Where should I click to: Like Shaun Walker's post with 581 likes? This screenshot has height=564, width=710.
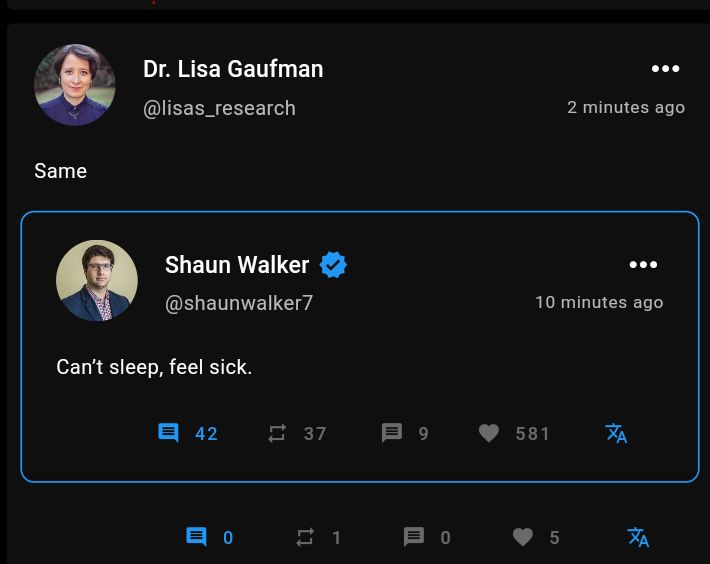pos(489,433)
